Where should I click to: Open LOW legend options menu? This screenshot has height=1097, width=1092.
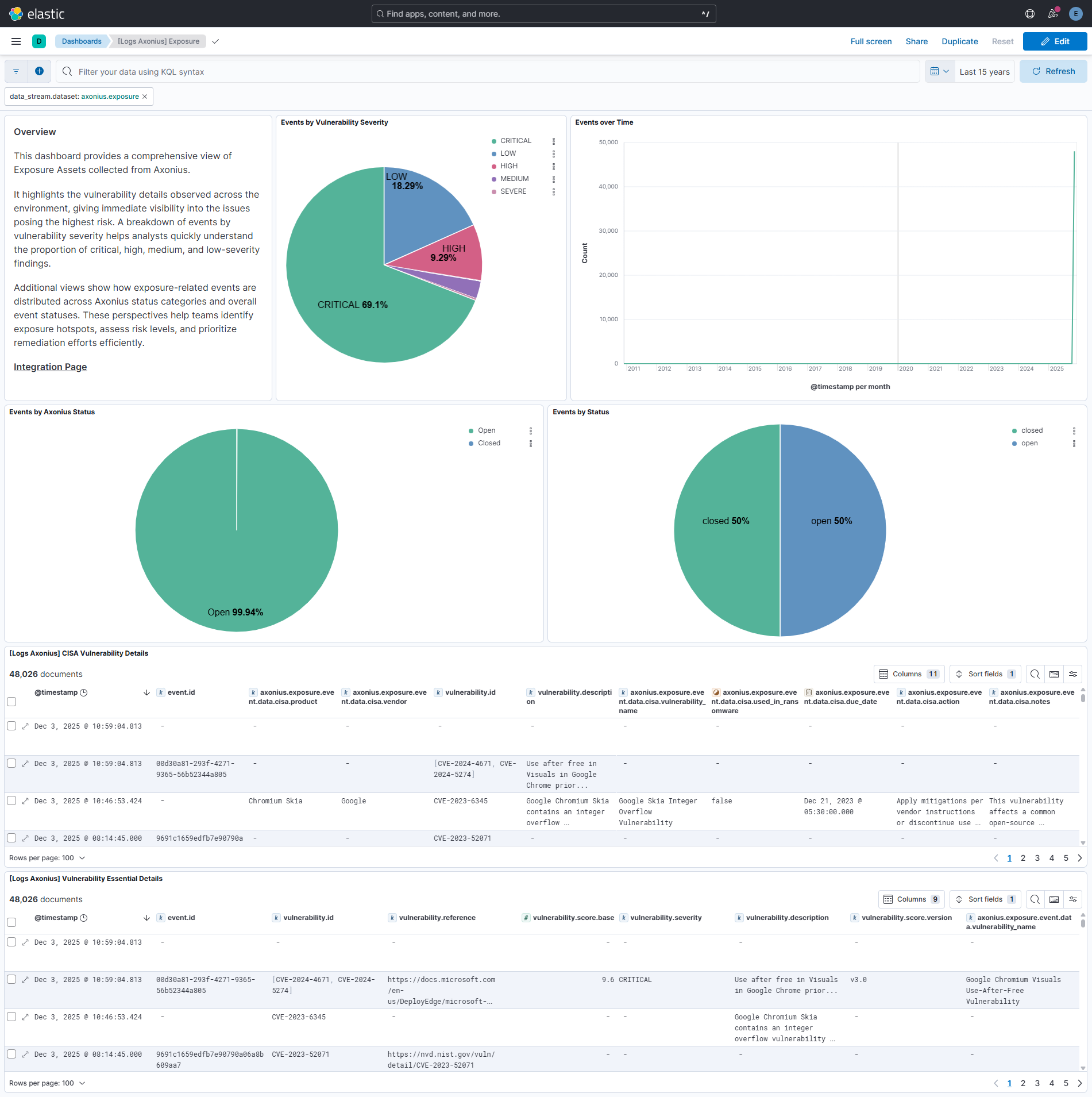tap(554, 153)
